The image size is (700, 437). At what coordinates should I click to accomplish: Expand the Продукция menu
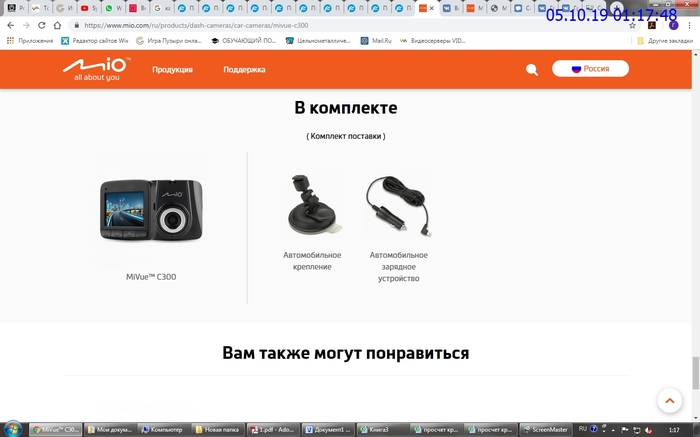pos(172,70)
